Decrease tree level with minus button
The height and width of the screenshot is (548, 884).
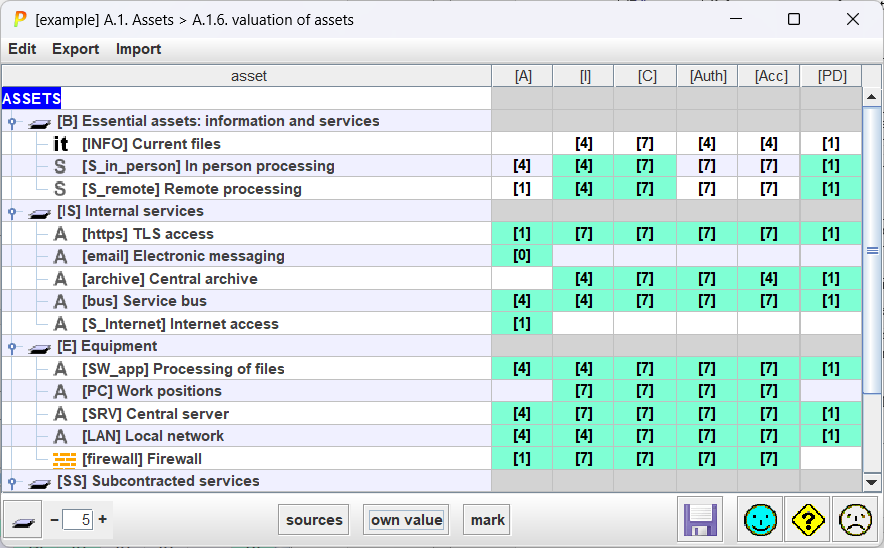tap(54, 519)
